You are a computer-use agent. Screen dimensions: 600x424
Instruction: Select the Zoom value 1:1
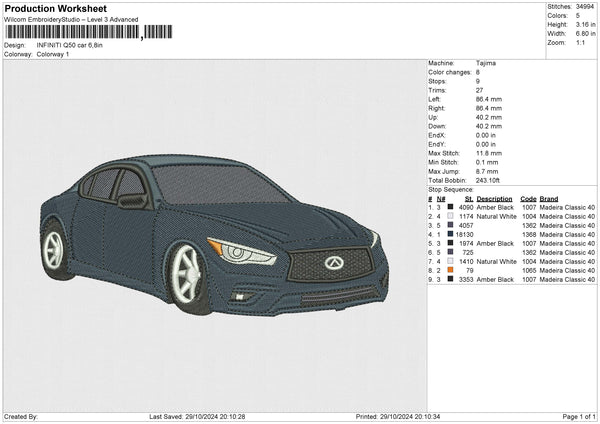(x=580, y=42)
